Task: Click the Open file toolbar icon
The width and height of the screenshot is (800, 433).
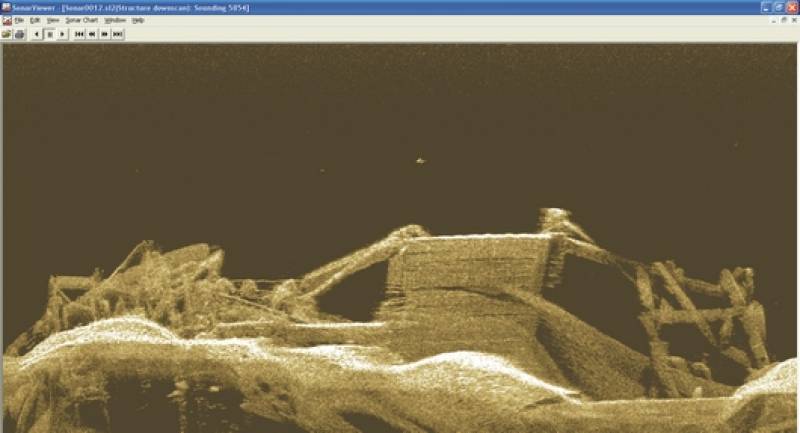Action: (7, 34)
